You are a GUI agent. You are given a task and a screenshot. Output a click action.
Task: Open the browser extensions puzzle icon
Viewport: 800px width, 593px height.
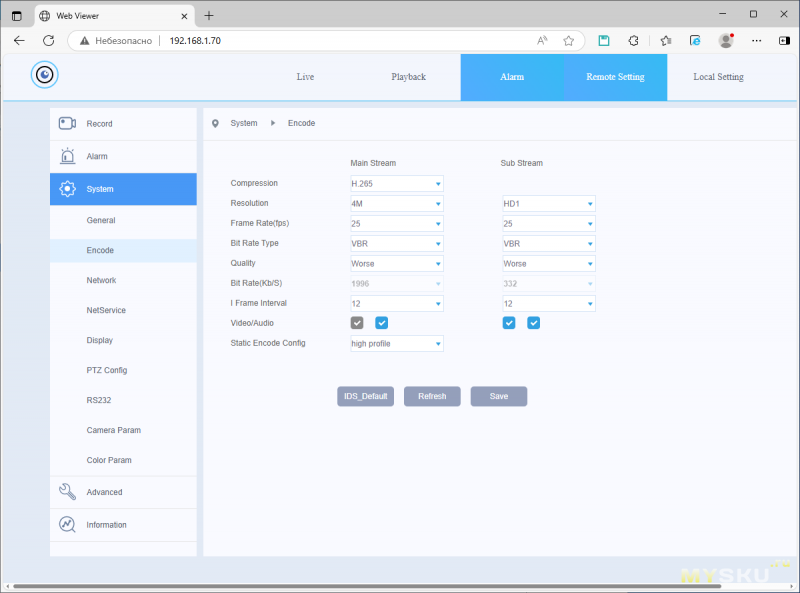pyautogui.click(x=633, y=41)
